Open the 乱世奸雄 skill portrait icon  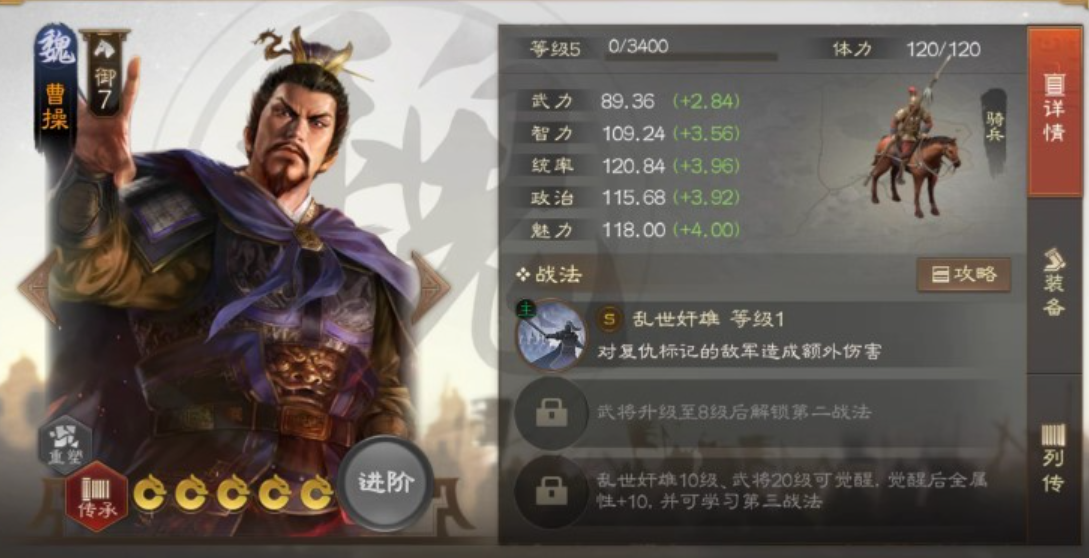tap(551, 335)
